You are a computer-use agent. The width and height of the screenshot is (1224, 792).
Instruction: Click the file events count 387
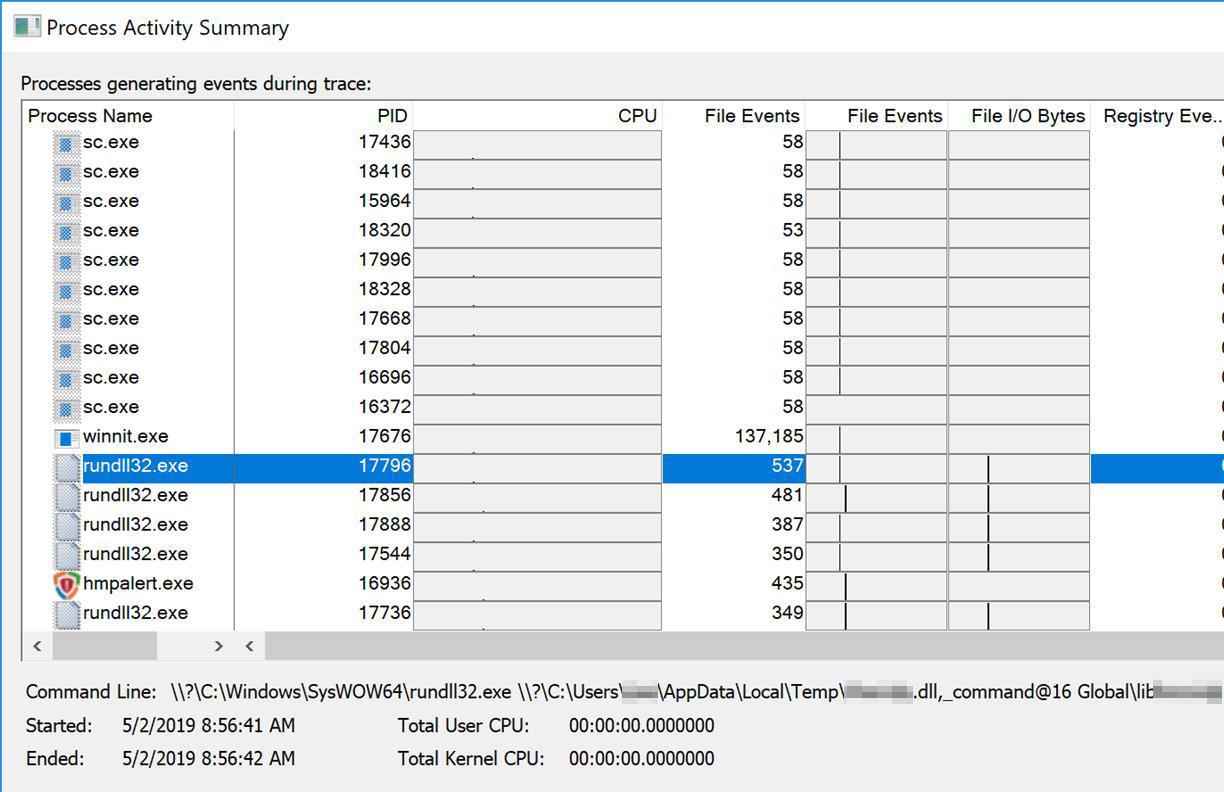787,525
